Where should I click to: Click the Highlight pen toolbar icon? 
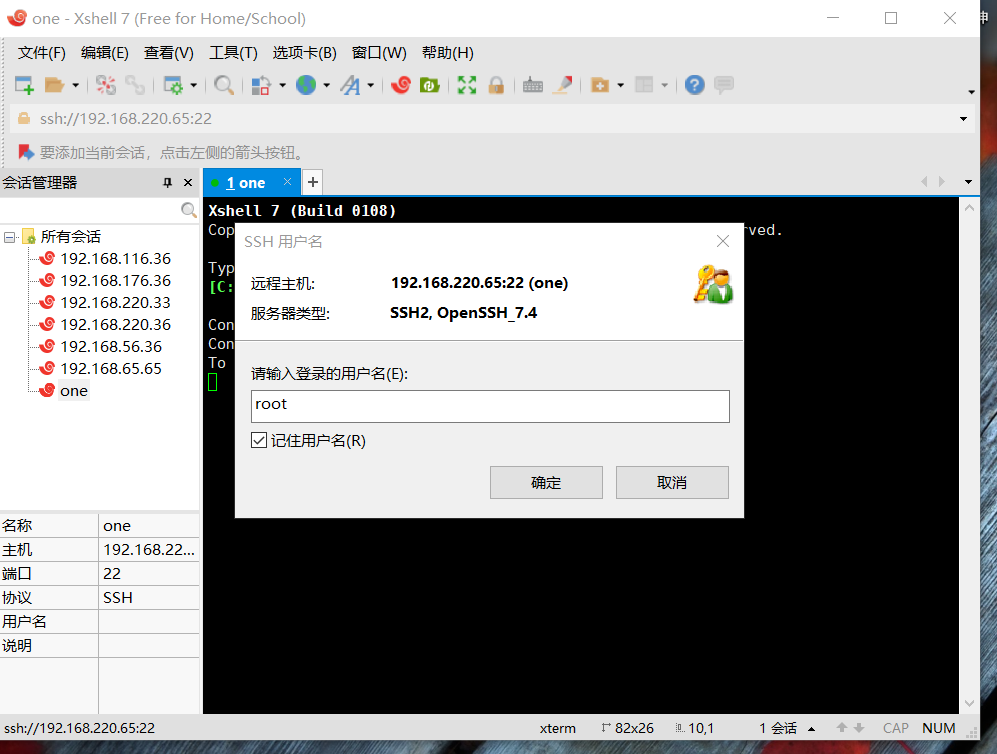pyautogui.click(x=563, y=85)
